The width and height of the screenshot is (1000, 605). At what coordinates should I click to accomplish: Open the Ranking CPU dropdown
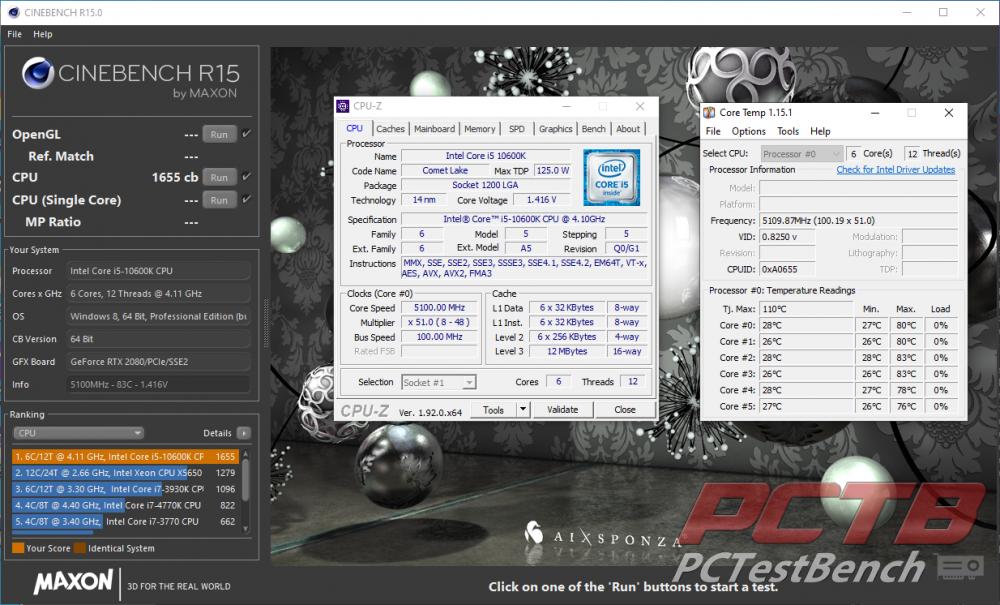point(78,433)
